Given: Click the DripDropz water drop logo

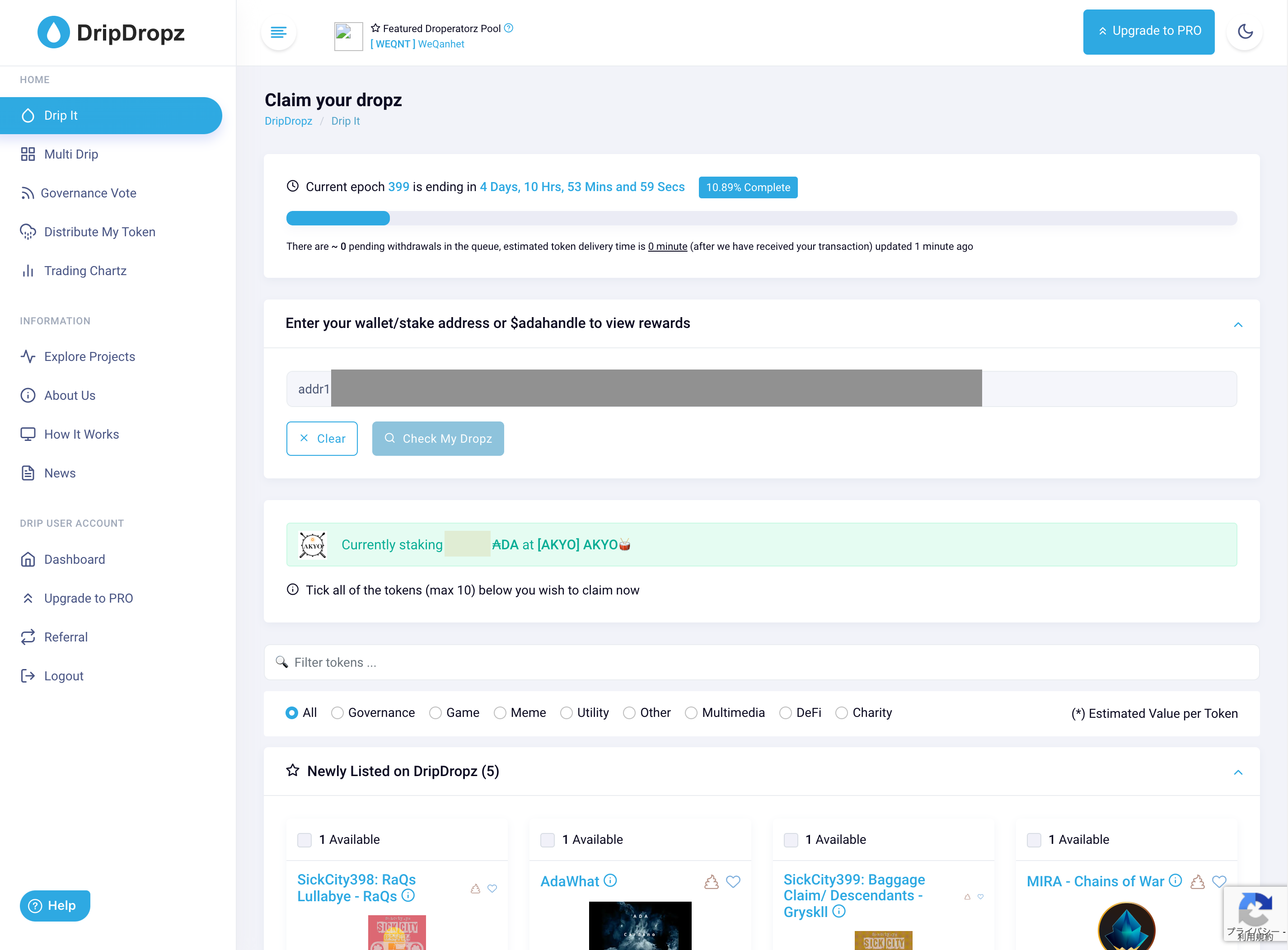Looking at the screenshot, I should coord(53,32).
